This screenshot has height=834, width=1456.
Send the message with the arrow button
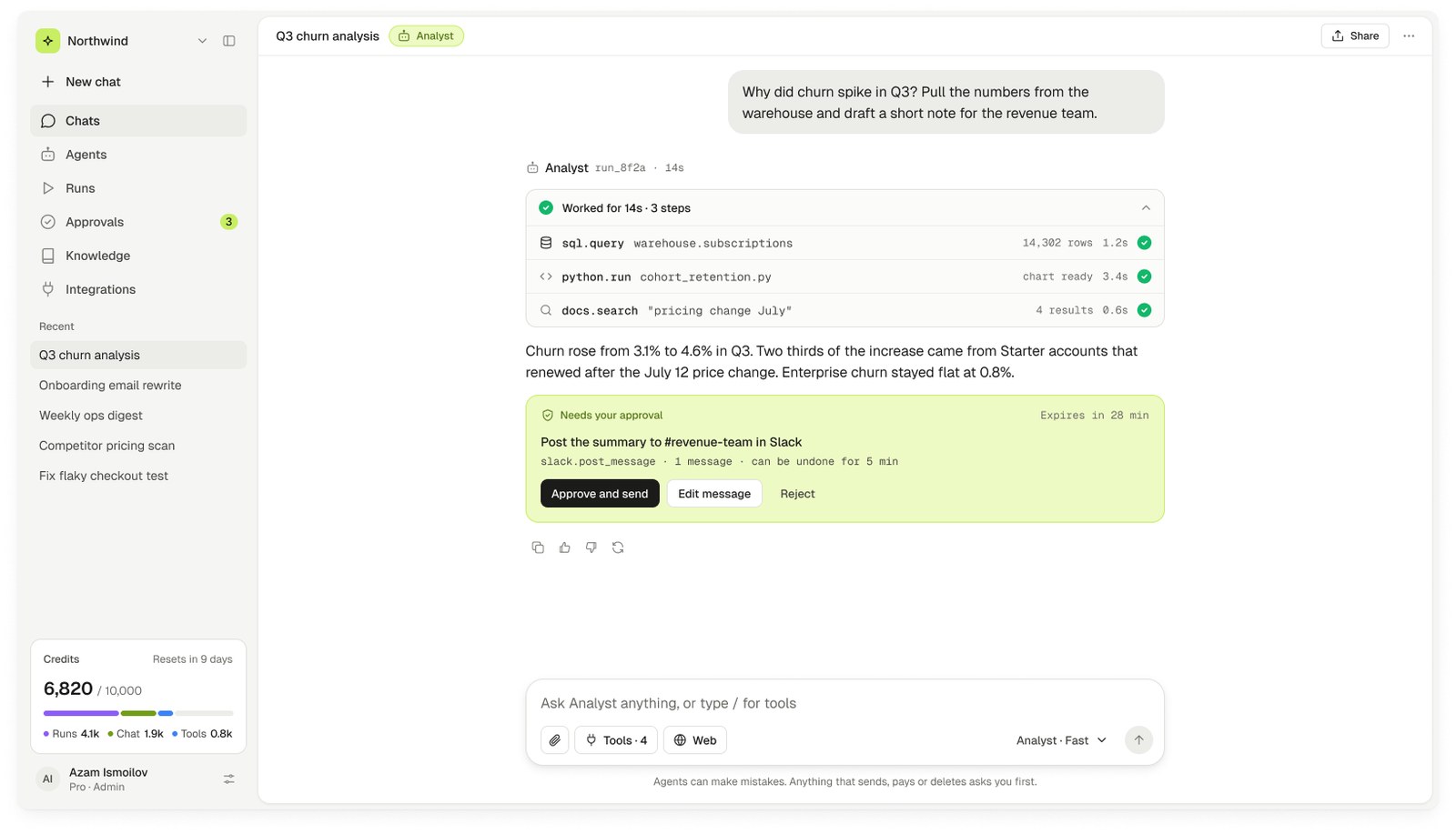1138,740
